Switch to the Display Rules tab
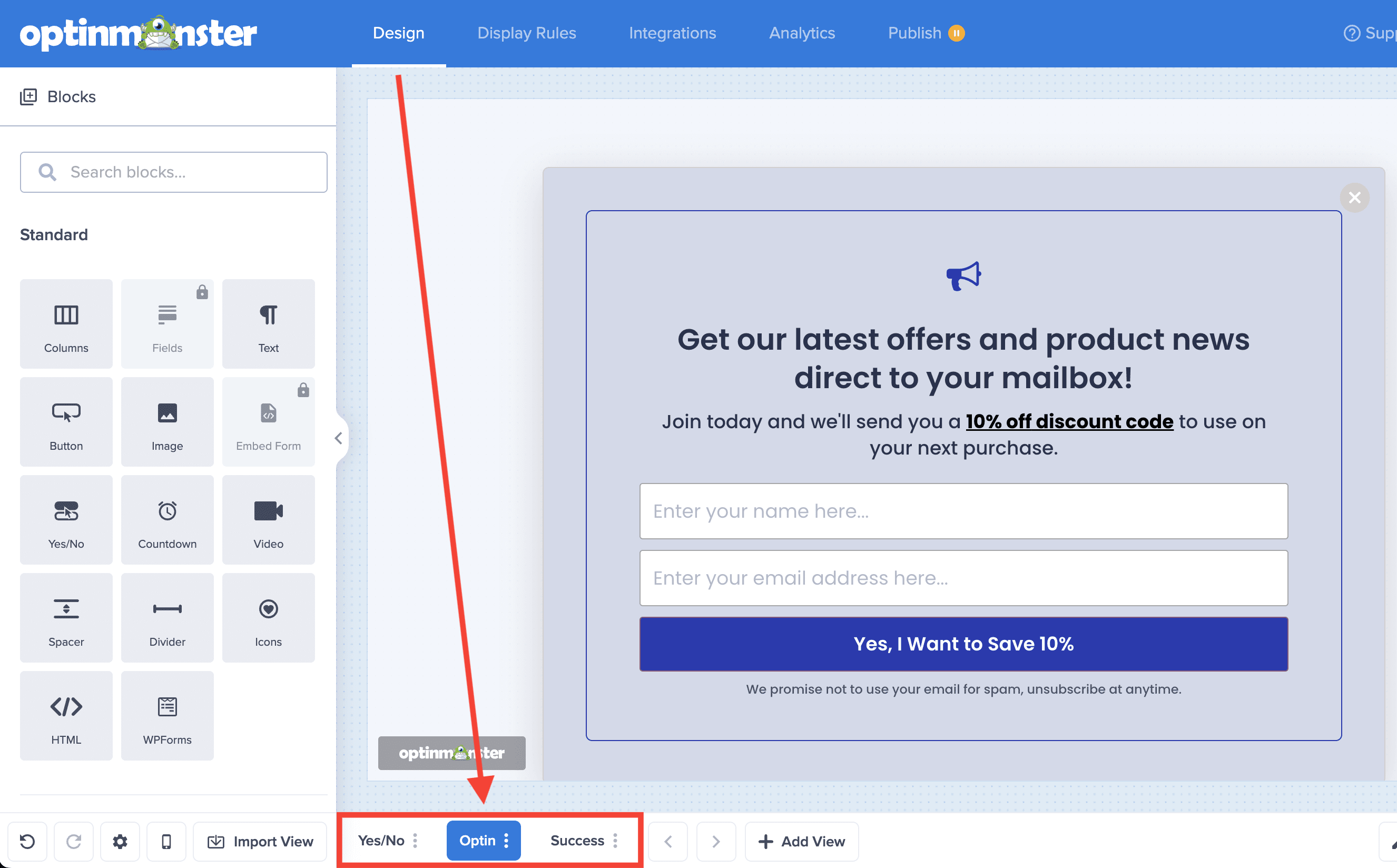Viewport: 1397px width, 868px height. click(527, 33)
